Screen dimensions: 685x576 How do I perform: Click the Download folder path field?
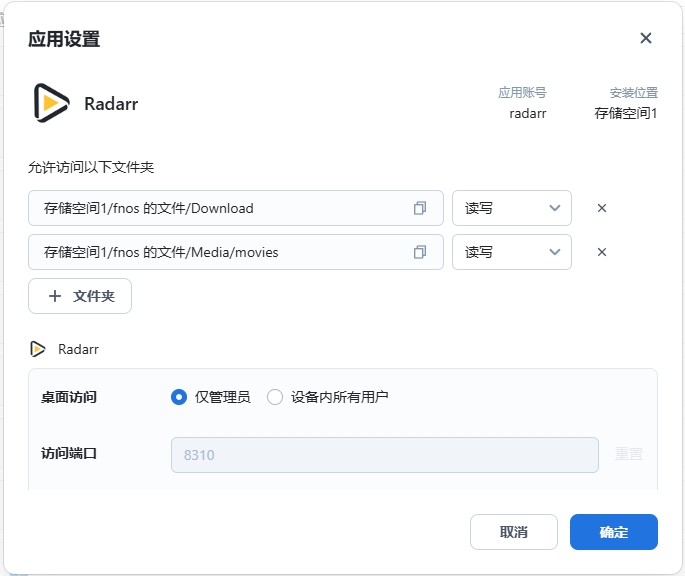click(236, 208)
